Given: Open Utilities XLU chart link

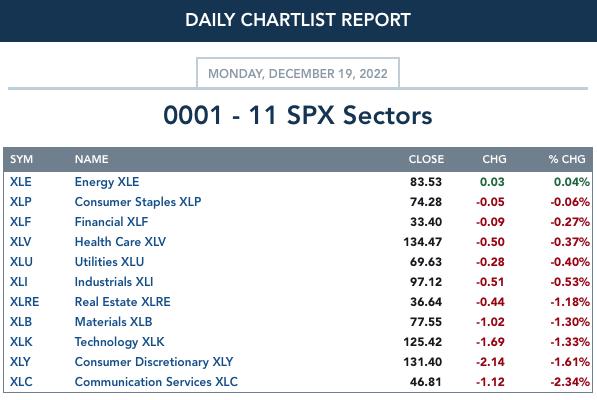Looking at the screenshot, I should tap(109, 262).
